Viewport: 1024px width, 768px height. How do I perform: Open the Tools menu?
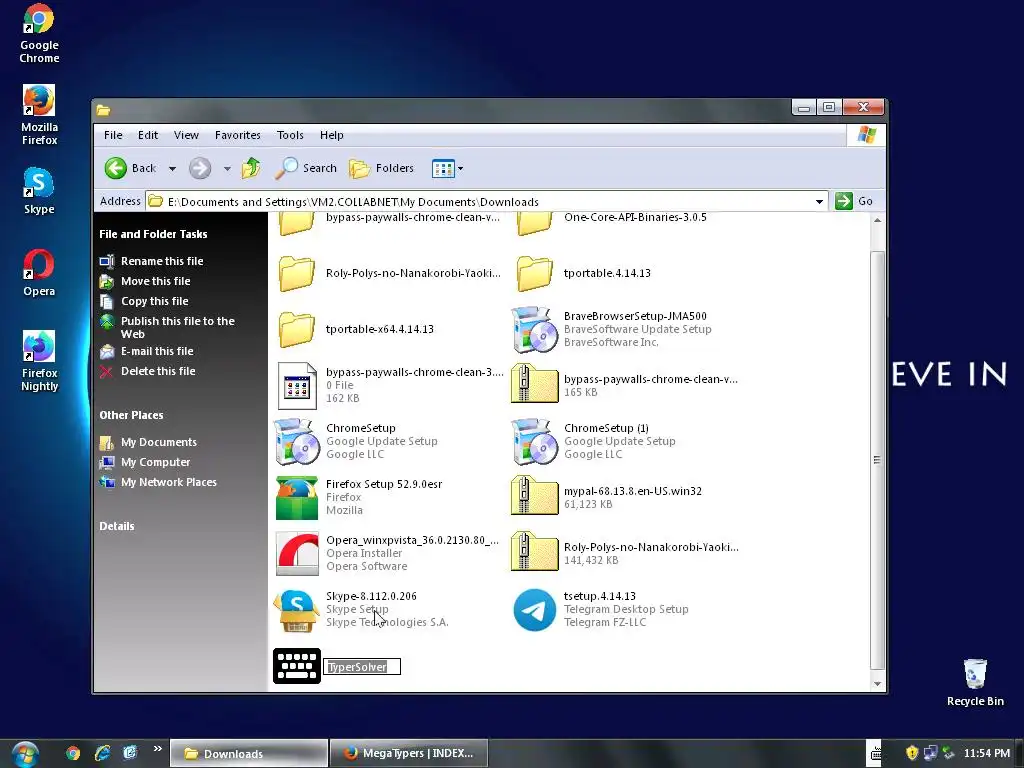tap(290, 135)
